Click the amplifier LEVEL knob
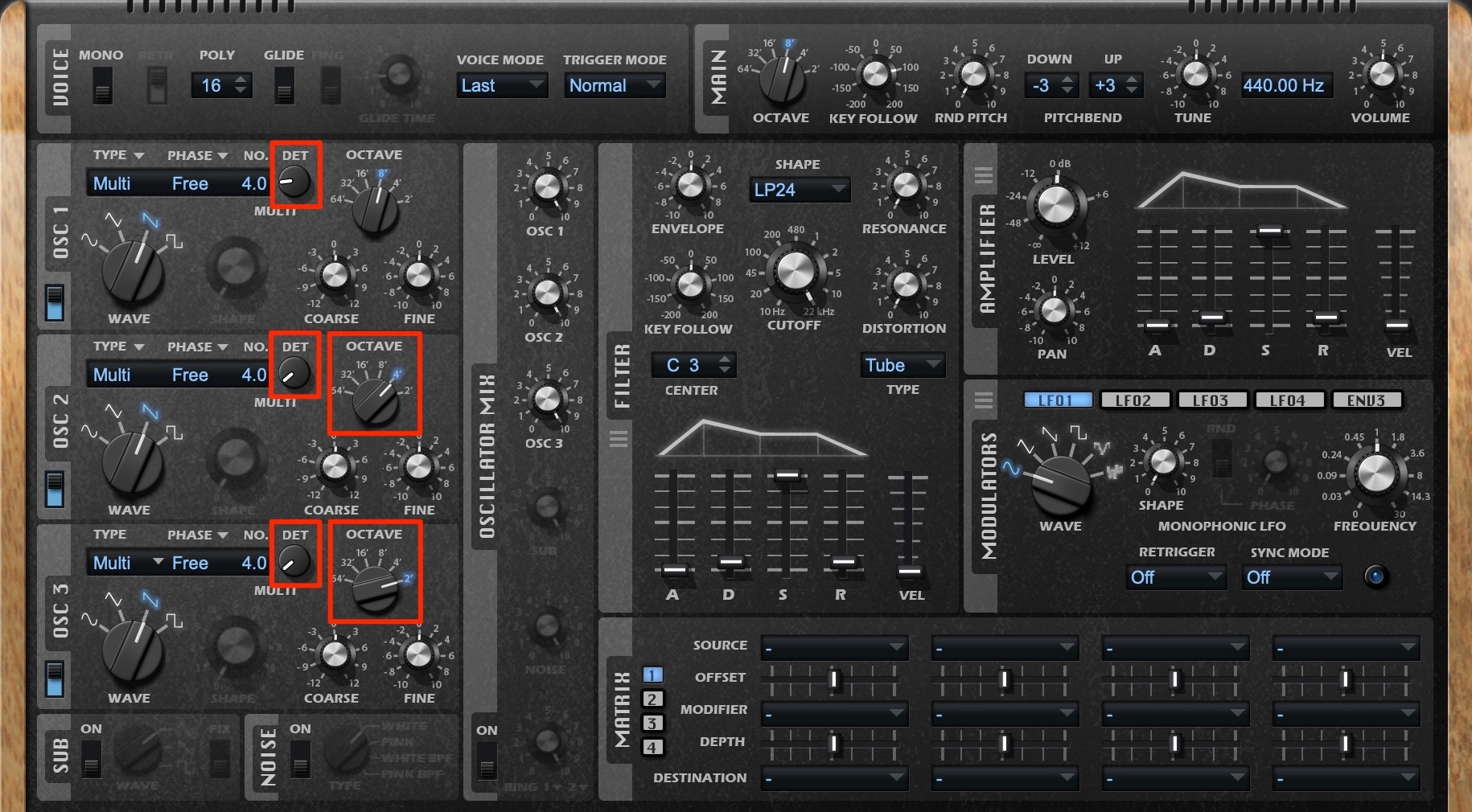The width and height of the screenshot is (1472, 812). coord(1056,206)
